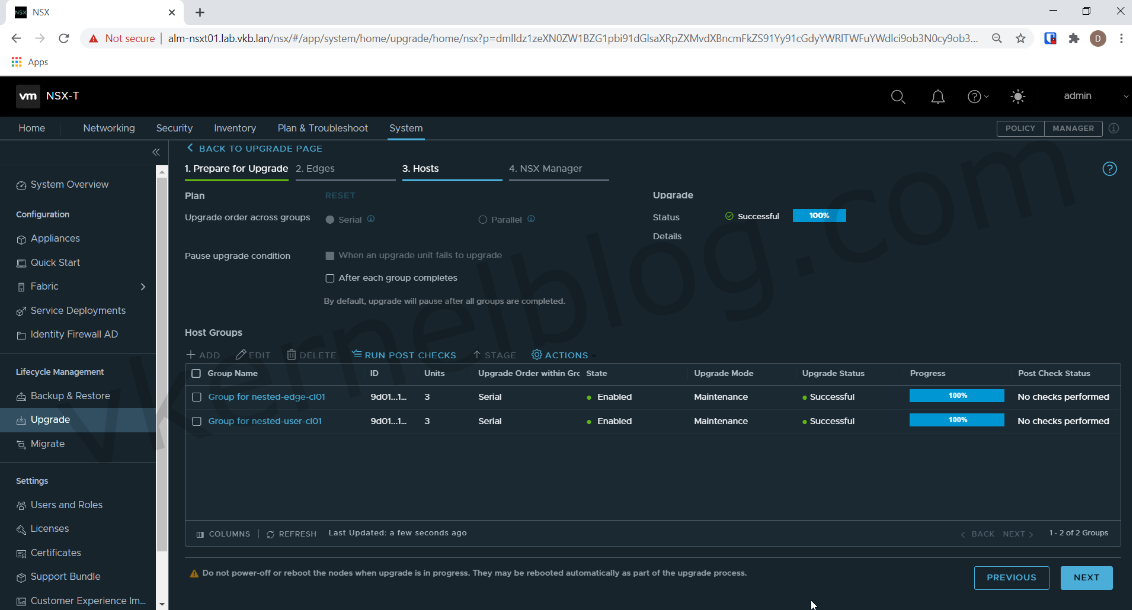View notifications via bell icon
1132x610 pixels.
[x=937, y=96]
